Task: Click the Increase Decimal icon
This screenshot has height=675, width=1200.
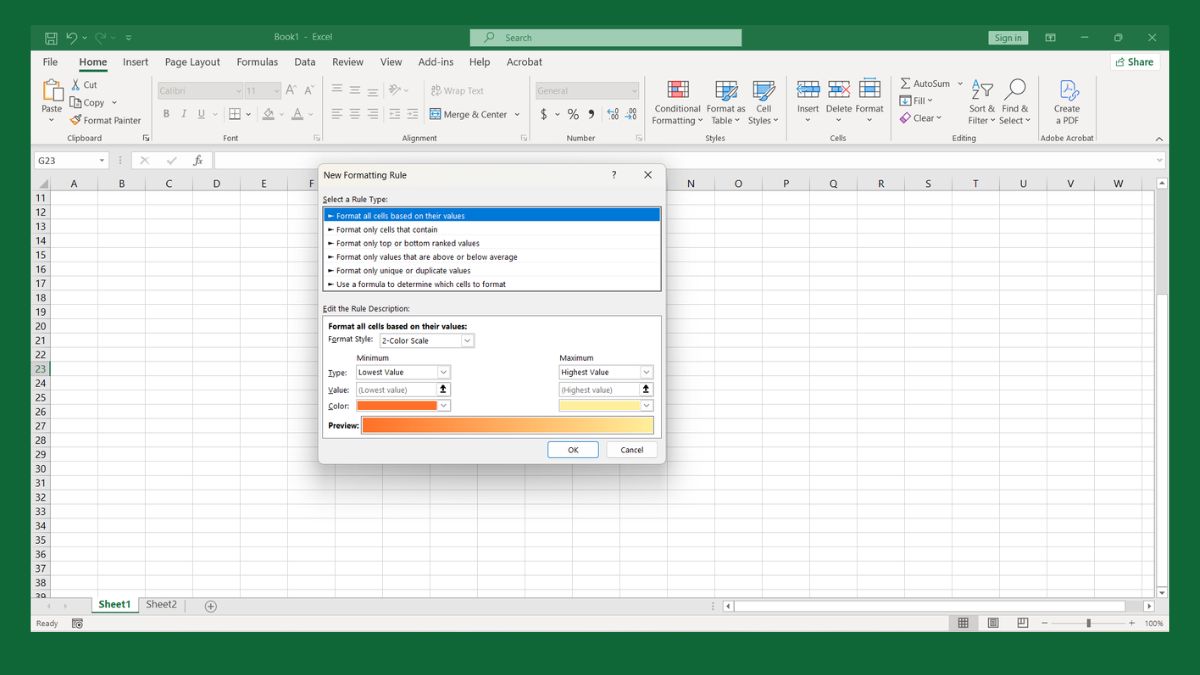Action: coord(613,114)
